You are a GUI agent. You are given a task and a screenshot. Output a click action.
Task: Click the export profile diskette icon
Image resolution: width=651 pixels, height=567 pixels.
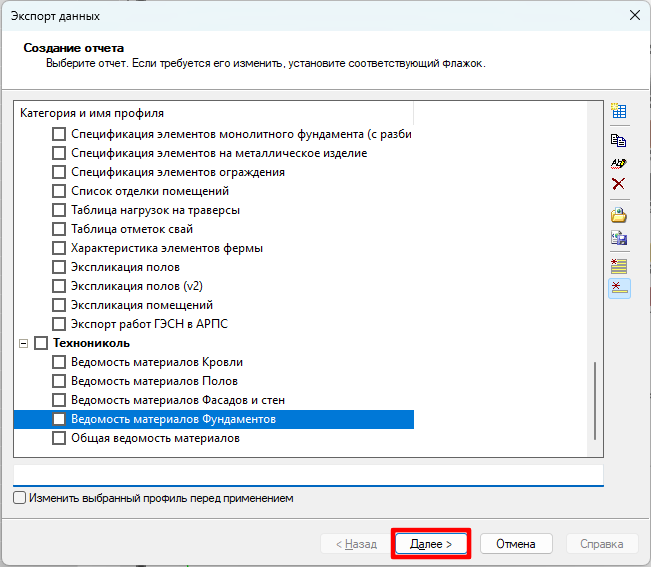tap(618, 238)
